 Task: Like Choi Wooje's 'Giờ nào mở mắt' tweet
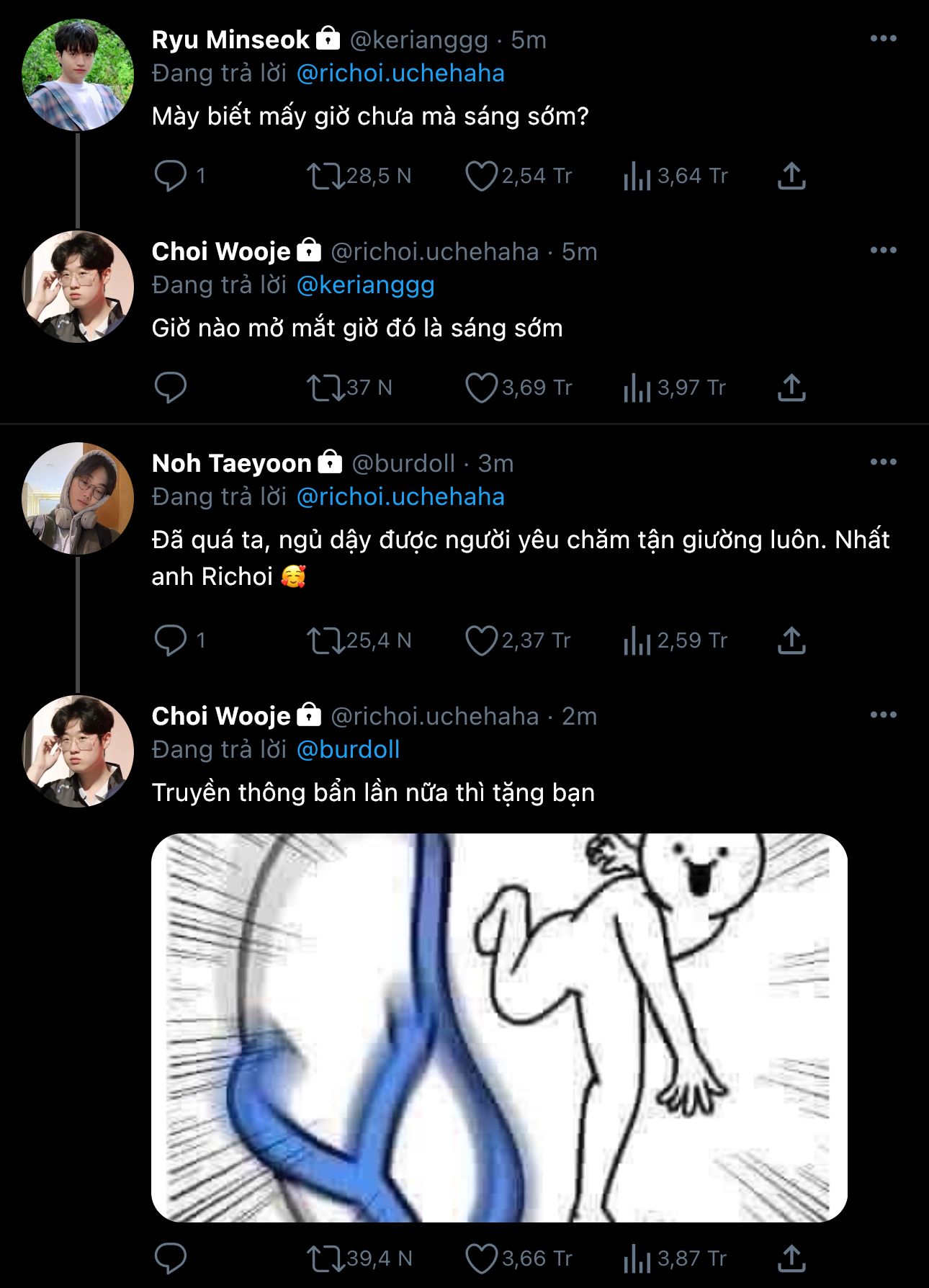(481, 388)
